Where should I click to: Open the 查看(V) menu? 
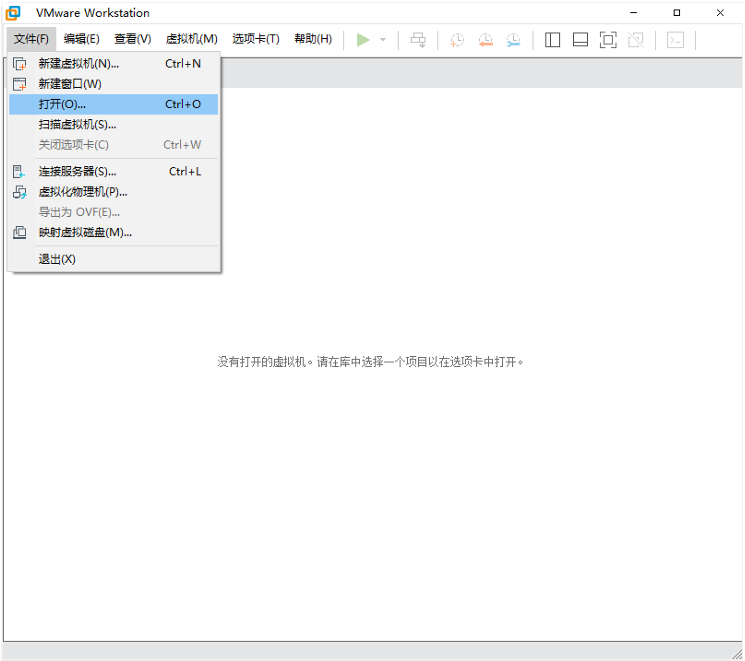click(x=133, y=39)
